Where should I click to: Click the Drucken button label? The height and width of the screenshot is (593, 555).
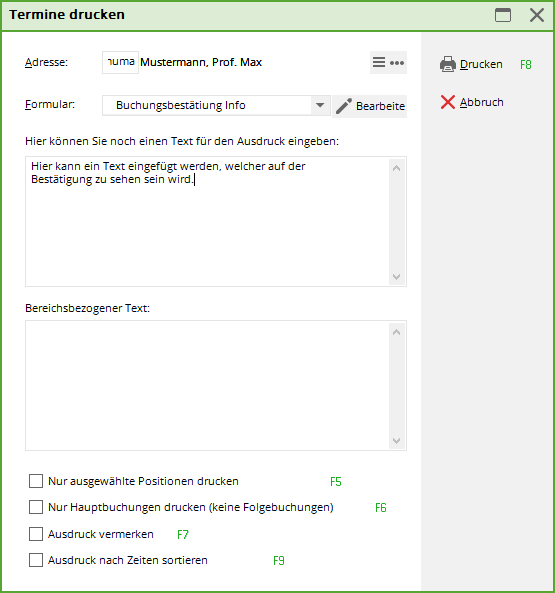pos(481,64)
